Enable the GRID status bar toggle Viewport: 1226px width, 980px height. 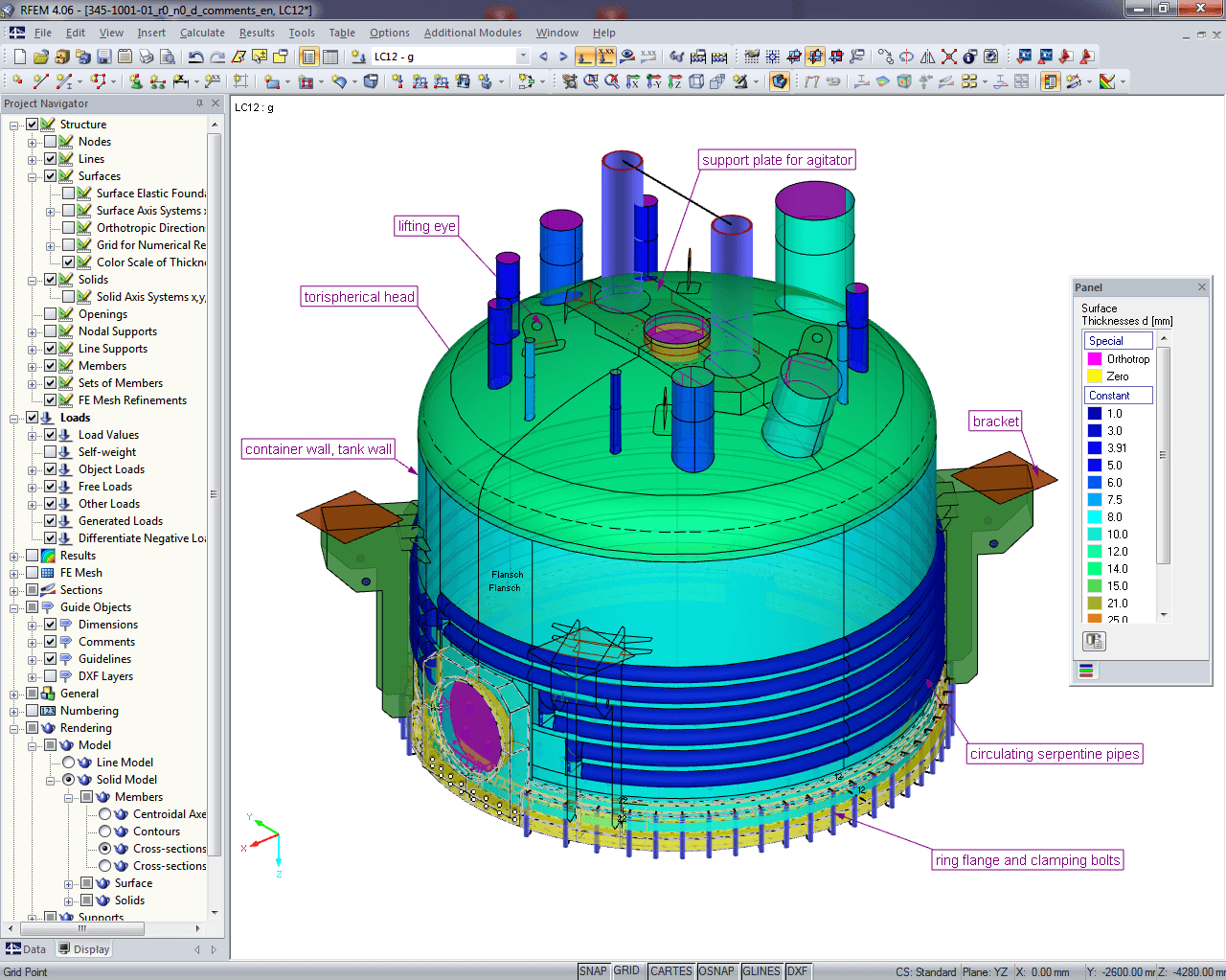coord(628,970)
